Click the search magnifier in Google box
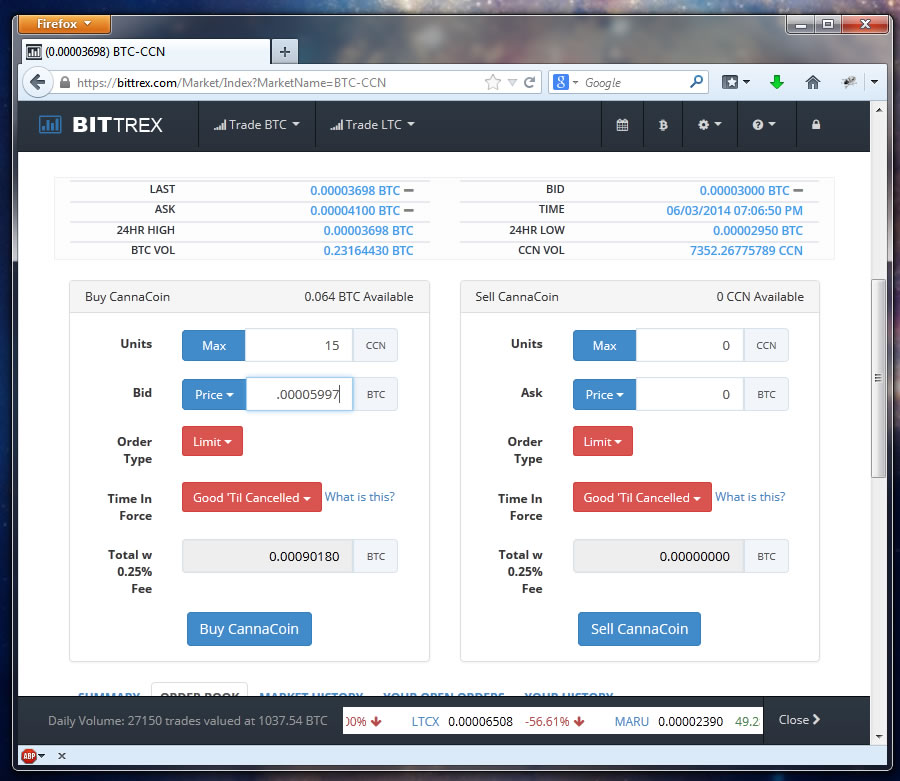 point(696,82)
